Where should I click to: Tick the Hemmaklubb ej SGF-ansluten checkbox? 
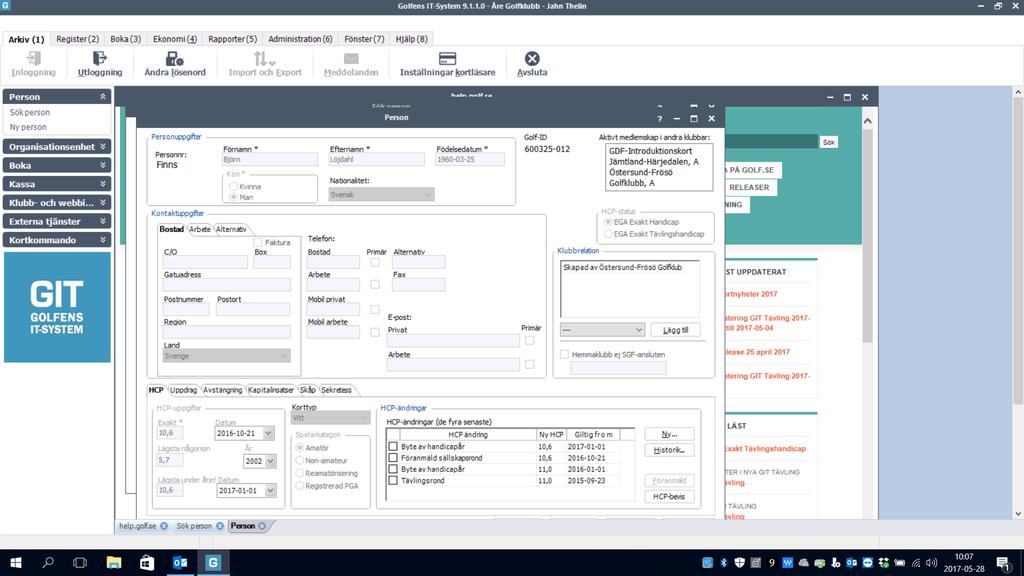pyautogui.click(x=564, y=355)
